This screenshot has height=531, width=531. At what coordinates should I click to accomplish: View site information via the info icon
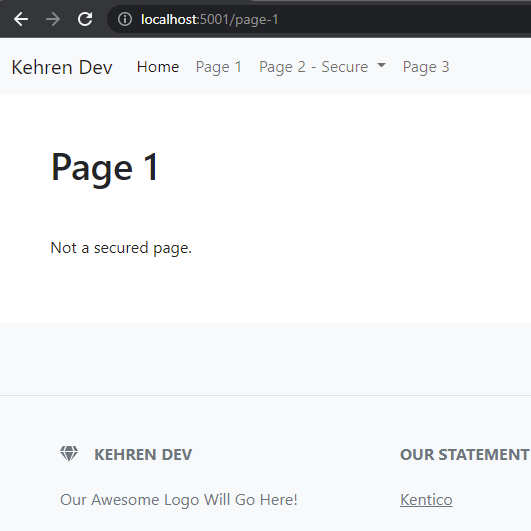click(125, 19)
